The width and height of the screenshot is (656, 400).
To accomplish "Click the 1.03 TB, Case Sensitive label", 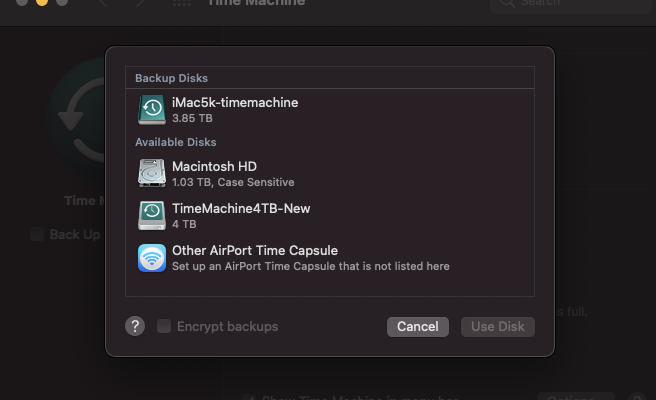I will pos(233,182).
